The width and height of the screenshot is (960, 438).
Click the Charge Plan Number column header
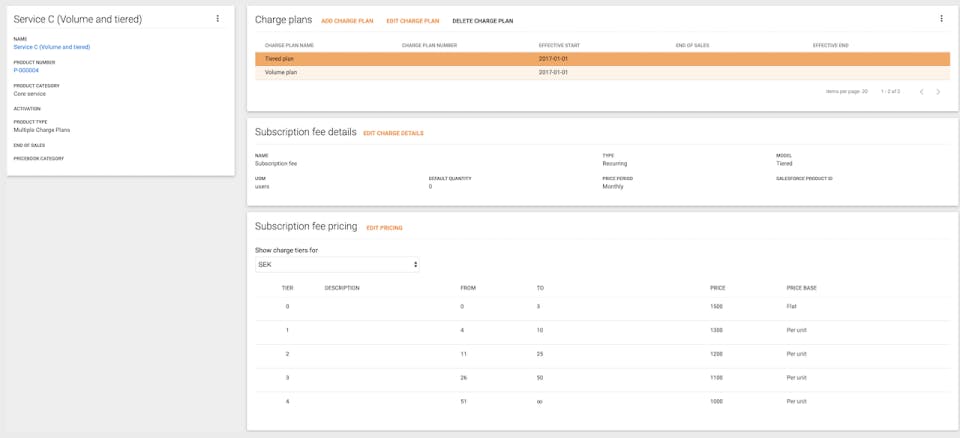point(429,45)
